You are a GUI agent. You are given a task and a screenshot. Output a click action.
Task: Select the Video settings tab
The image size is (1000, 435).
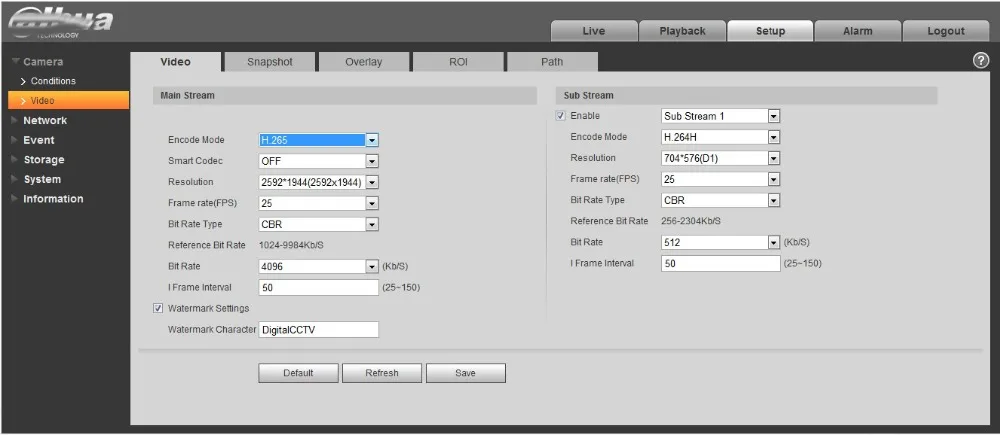(x=175, y=62)
